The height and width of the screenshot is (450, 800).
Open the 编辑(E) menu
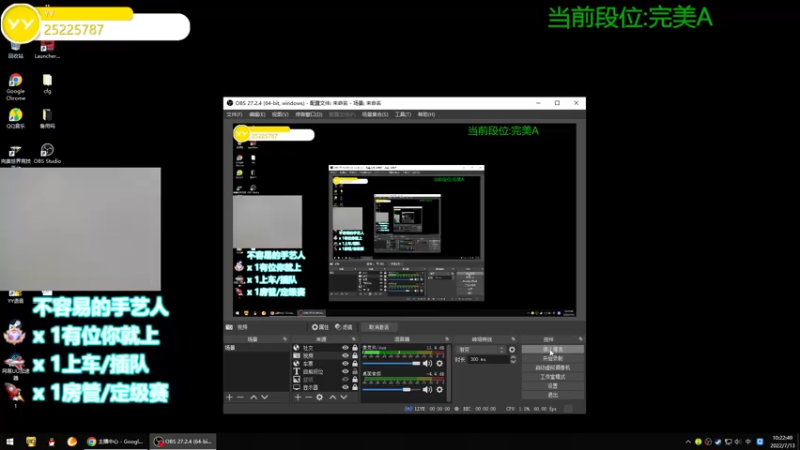tap(257, 114)
